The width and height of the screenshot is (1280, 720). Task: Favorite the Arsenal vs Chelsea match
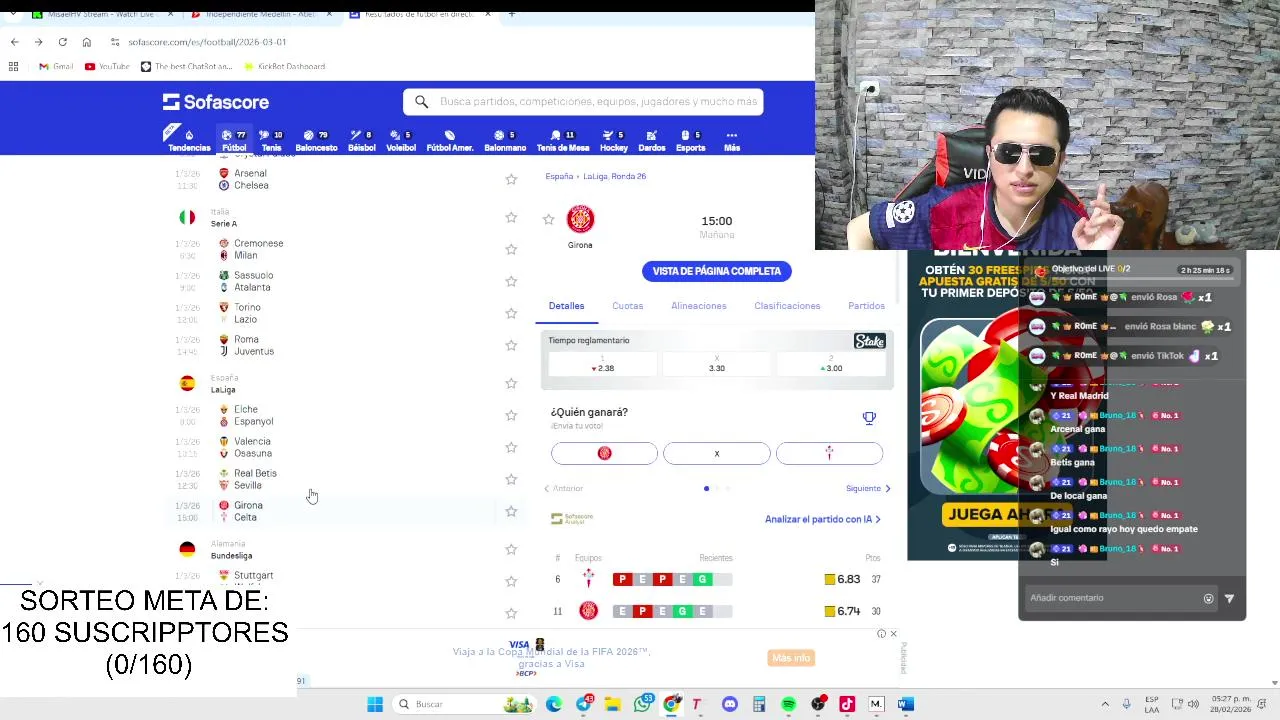coord(511,179)
